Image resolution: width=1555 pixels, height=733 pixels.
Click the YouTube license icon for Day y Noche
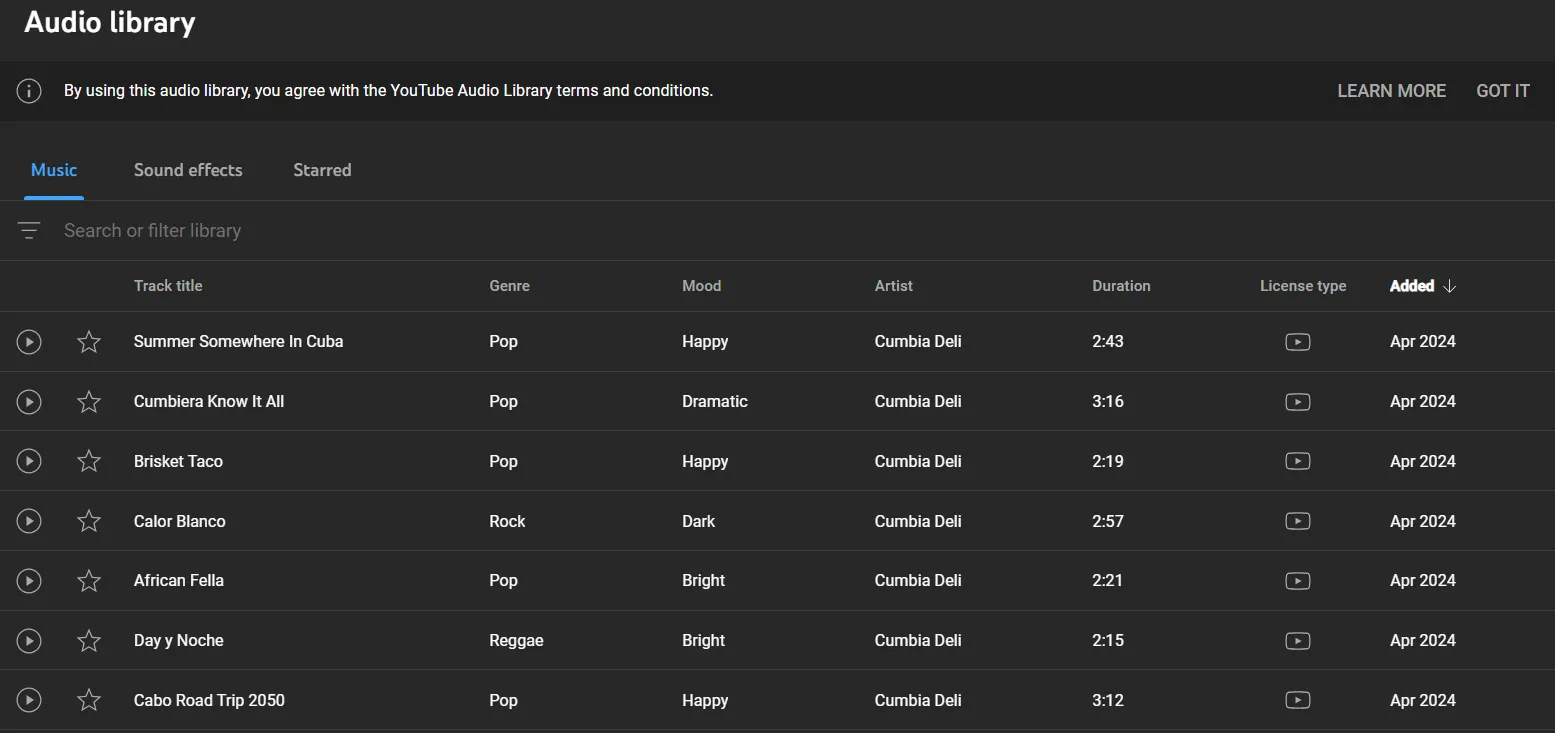pyautogui.click(x=1297, y=641)
